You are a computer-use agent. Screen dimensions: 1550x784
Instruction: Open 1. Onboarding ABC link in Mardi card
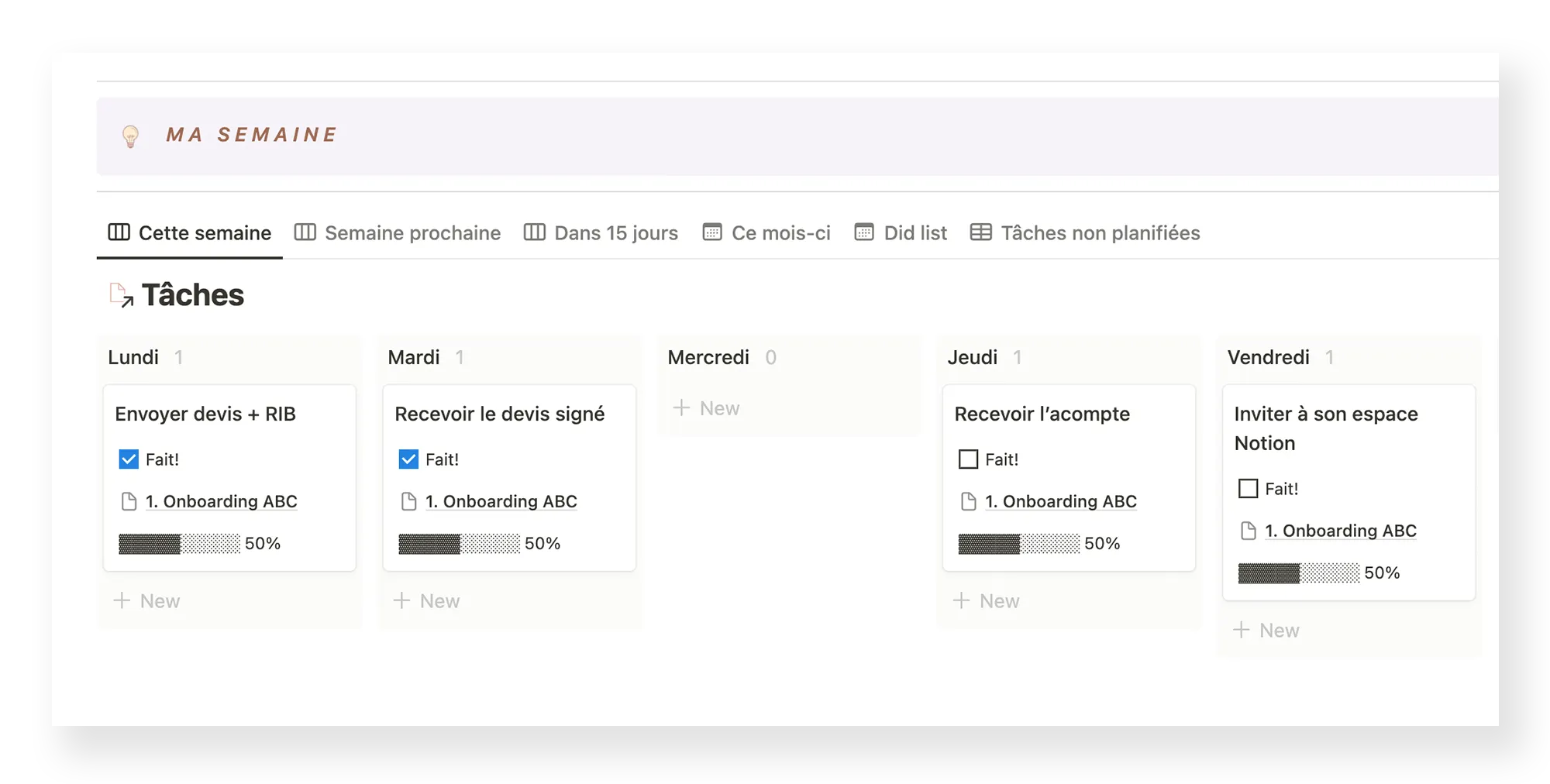pos(501,502)
